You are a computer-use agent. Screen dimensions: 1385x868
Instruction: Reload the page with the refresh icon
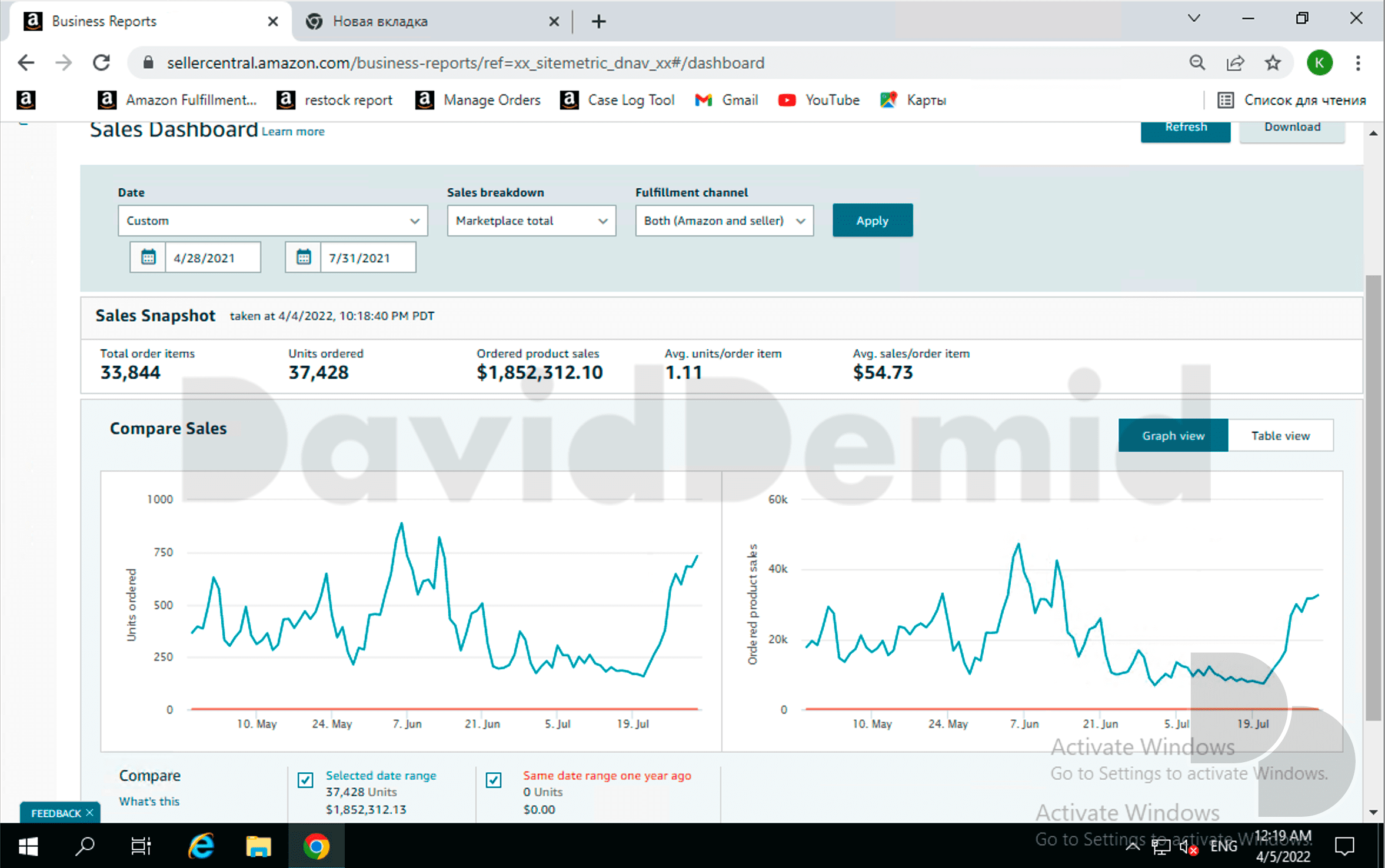(102, 63)
